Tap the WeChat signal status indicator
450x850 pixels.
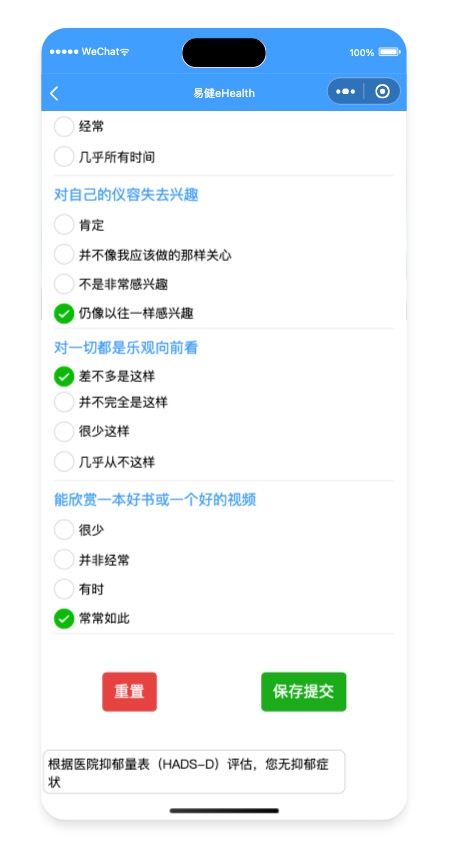pos(89,52)
